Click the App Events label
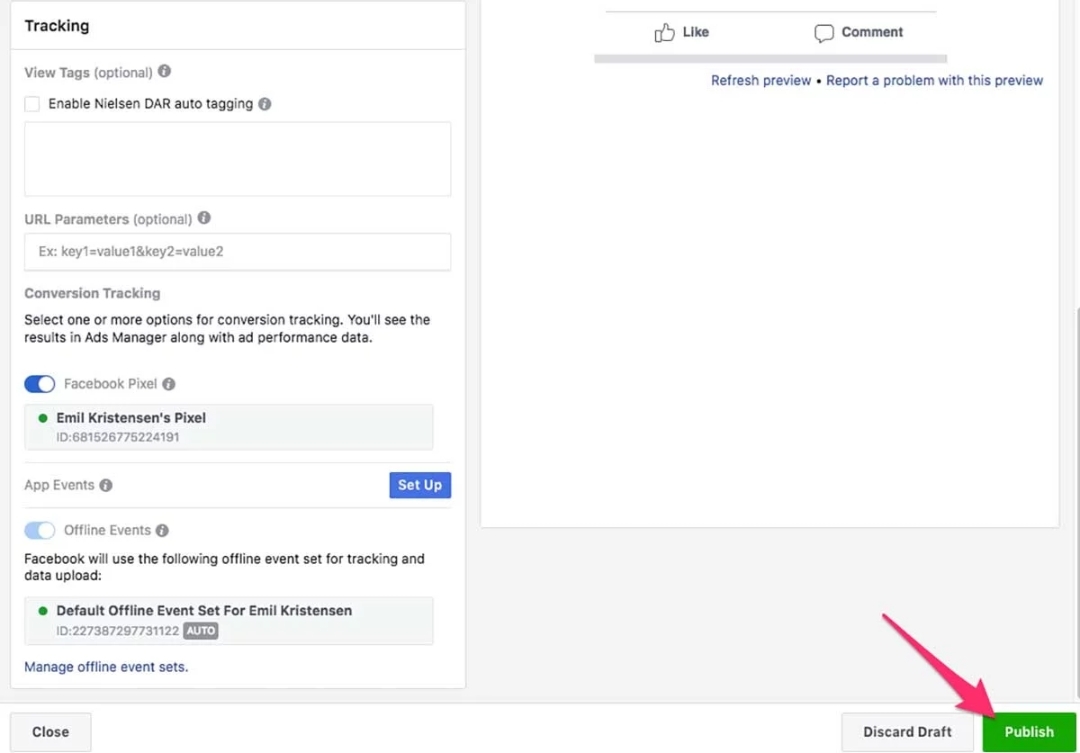Image resolution: width=1080 pixels, height=753 pixels. pyautogui.click(x=59, y=485)
